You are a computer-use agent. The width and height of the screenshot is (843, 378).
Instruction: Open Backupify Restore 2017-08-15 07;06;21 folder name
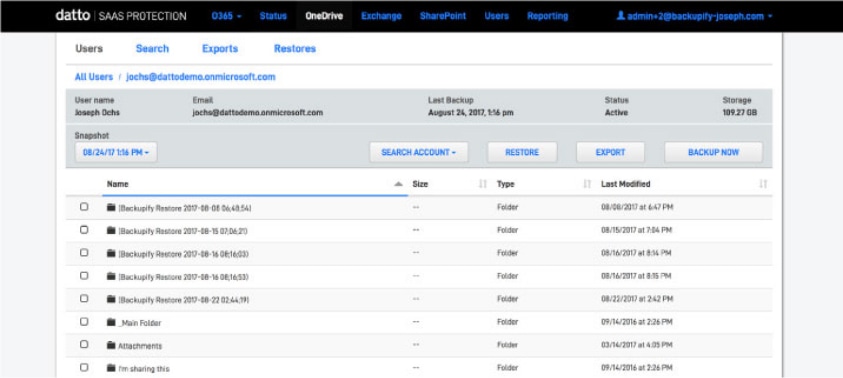pos(183,231)
